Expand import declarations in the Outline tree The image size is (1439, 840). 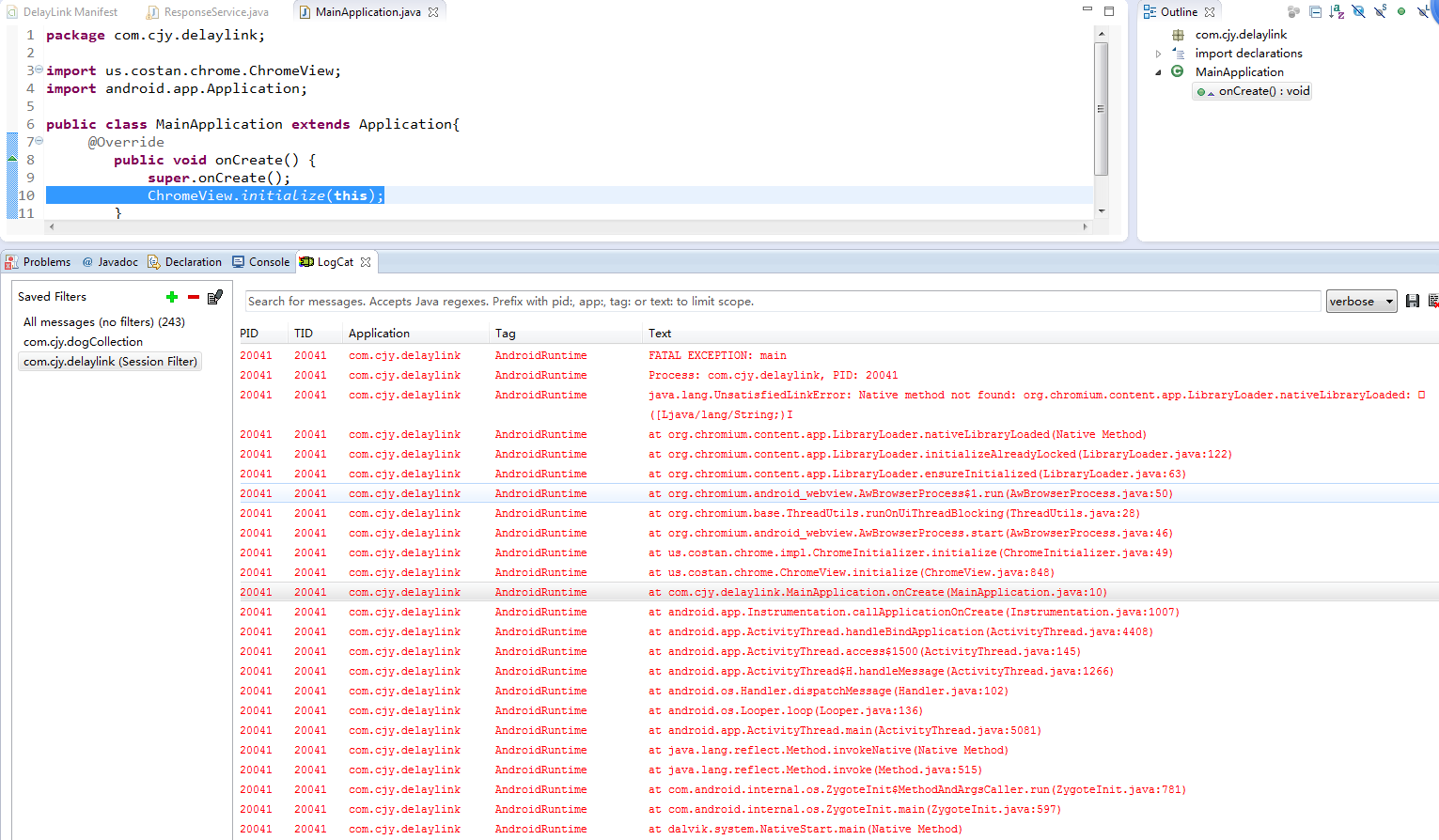pyautogui.click(x=1158, y=54)
